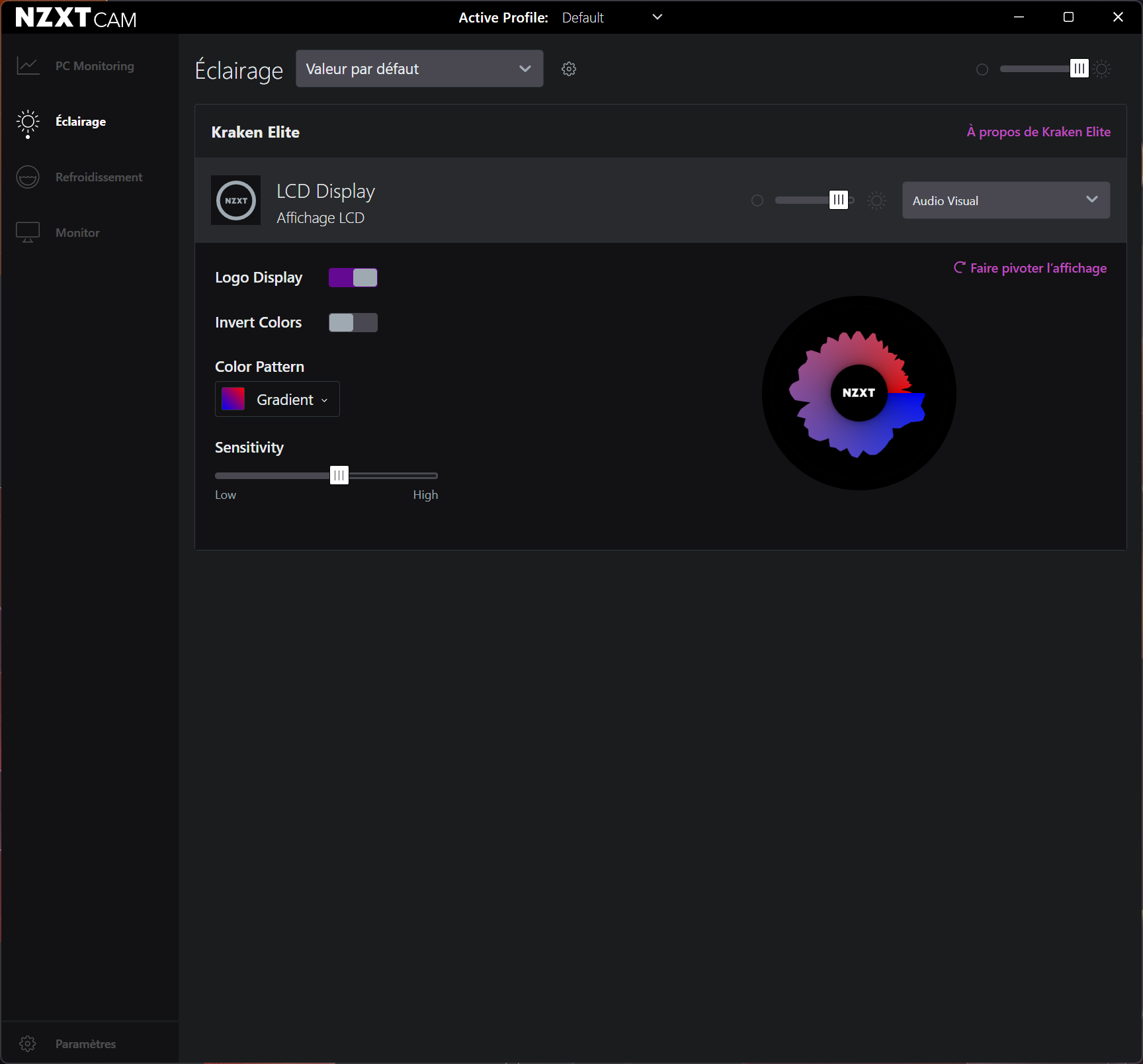Click the Refroidissement cooling icon
This screenshot has height=1064, width=1143.
tap(28, 177)
